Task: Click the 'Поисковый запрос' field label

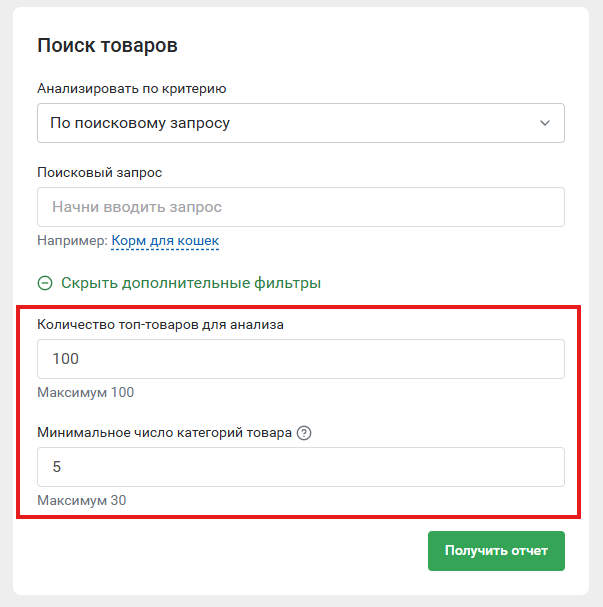Action: click(99, 172)
